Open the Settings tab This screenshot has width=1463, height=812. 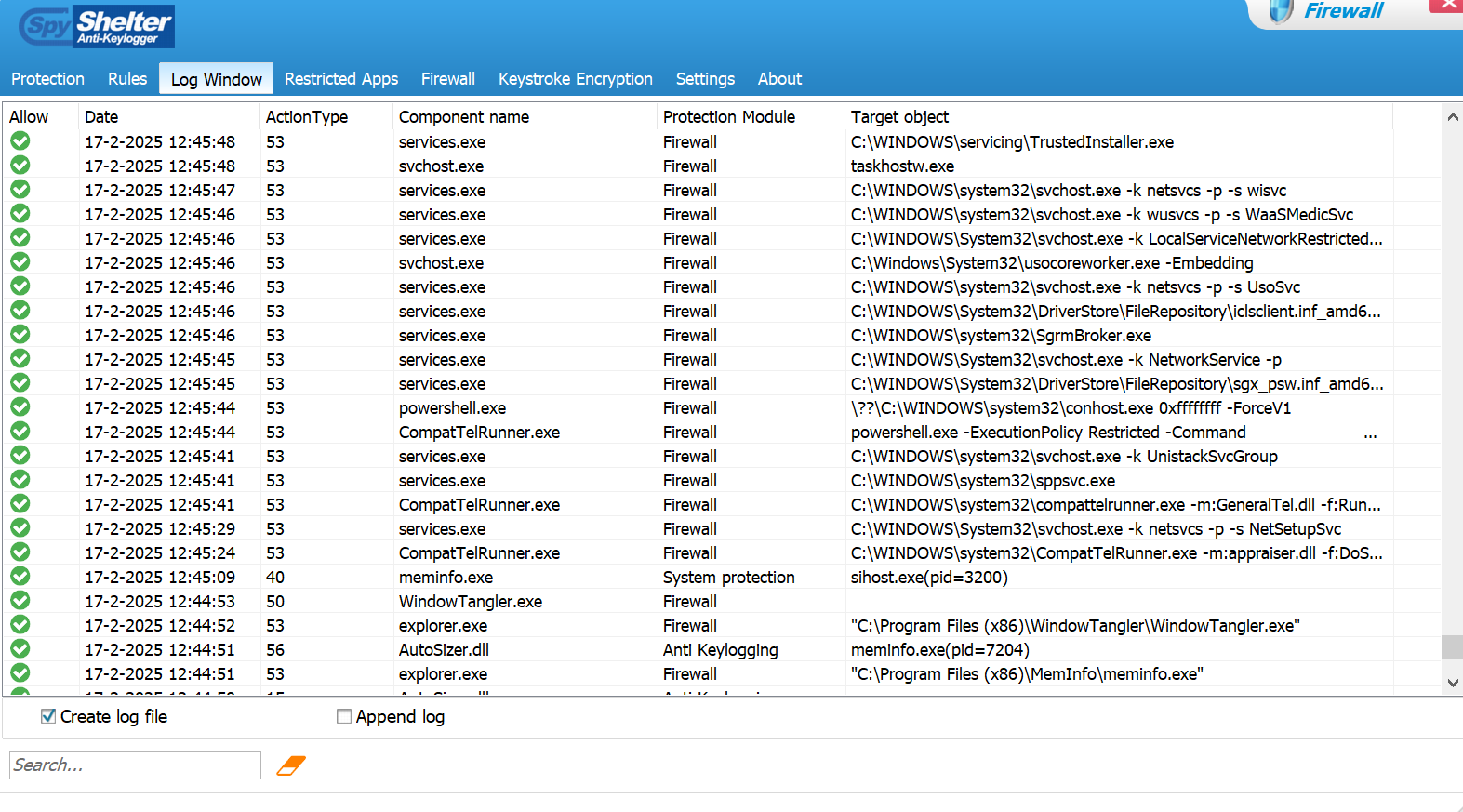tap(705, 79)
